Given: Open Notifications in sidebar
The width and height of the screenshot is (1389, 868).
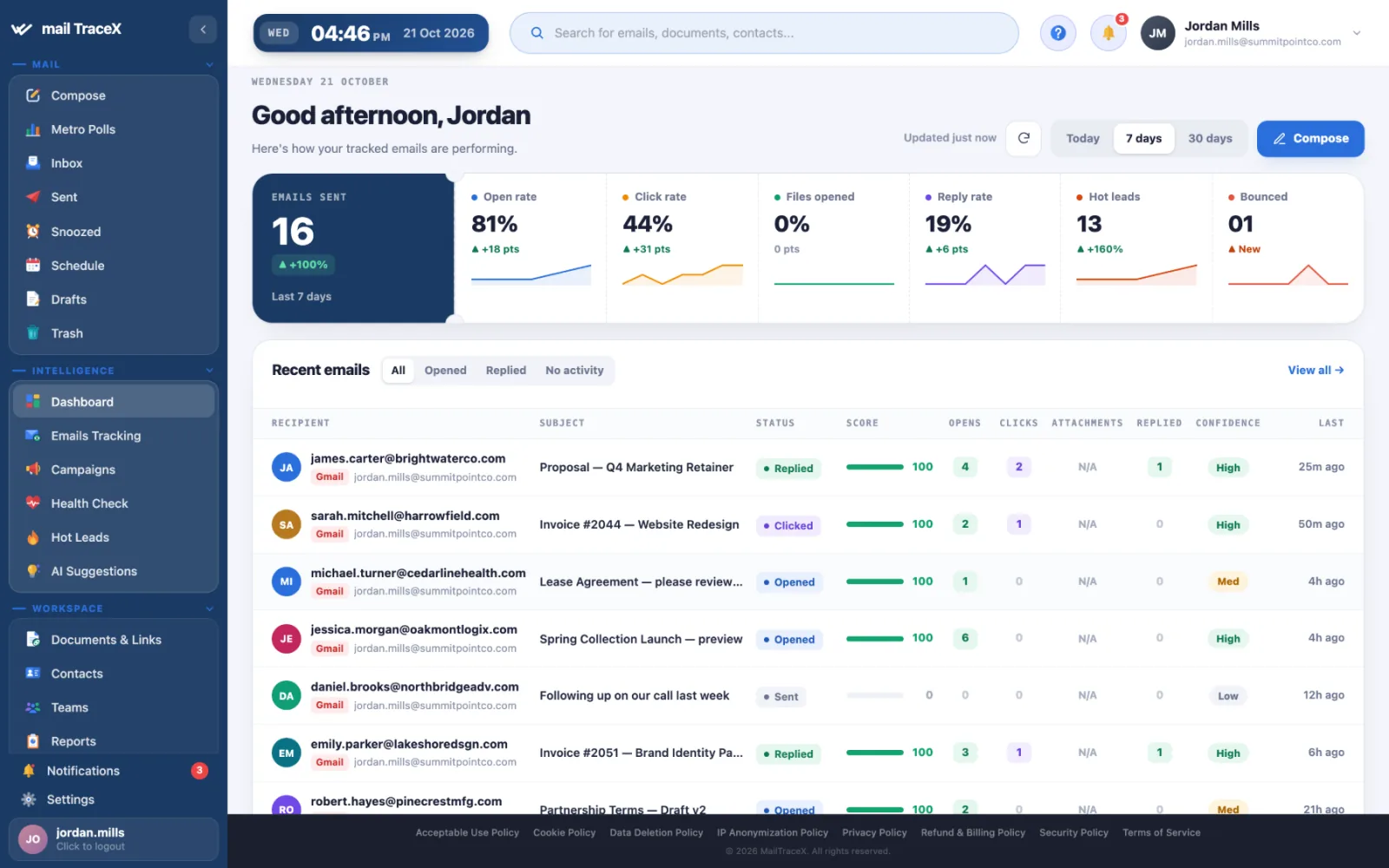Looking at the screenshot, I should click(113, 771).
